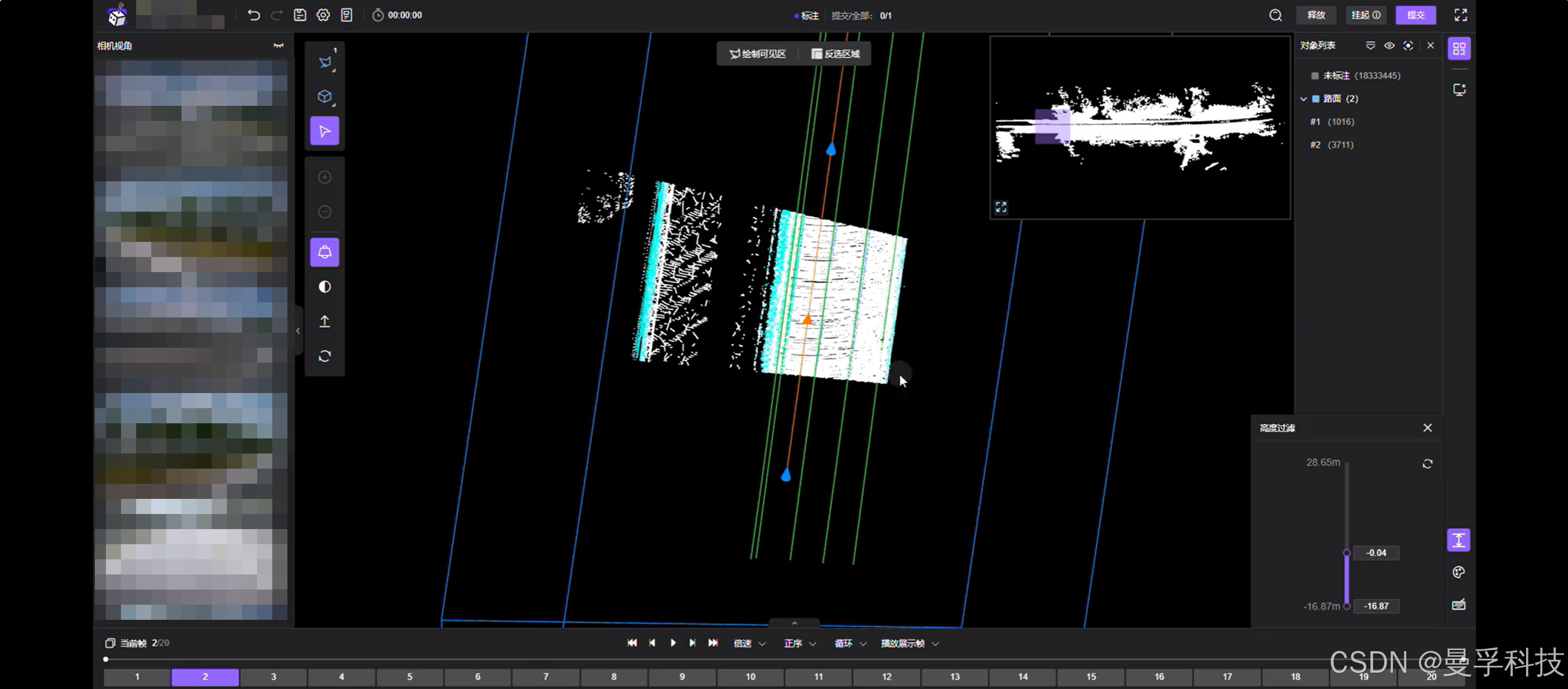Image resolution: width=1568 pixels, height=689 pixels.
Task: Choose the 3D cube box tool
Action: pos(325,96)
